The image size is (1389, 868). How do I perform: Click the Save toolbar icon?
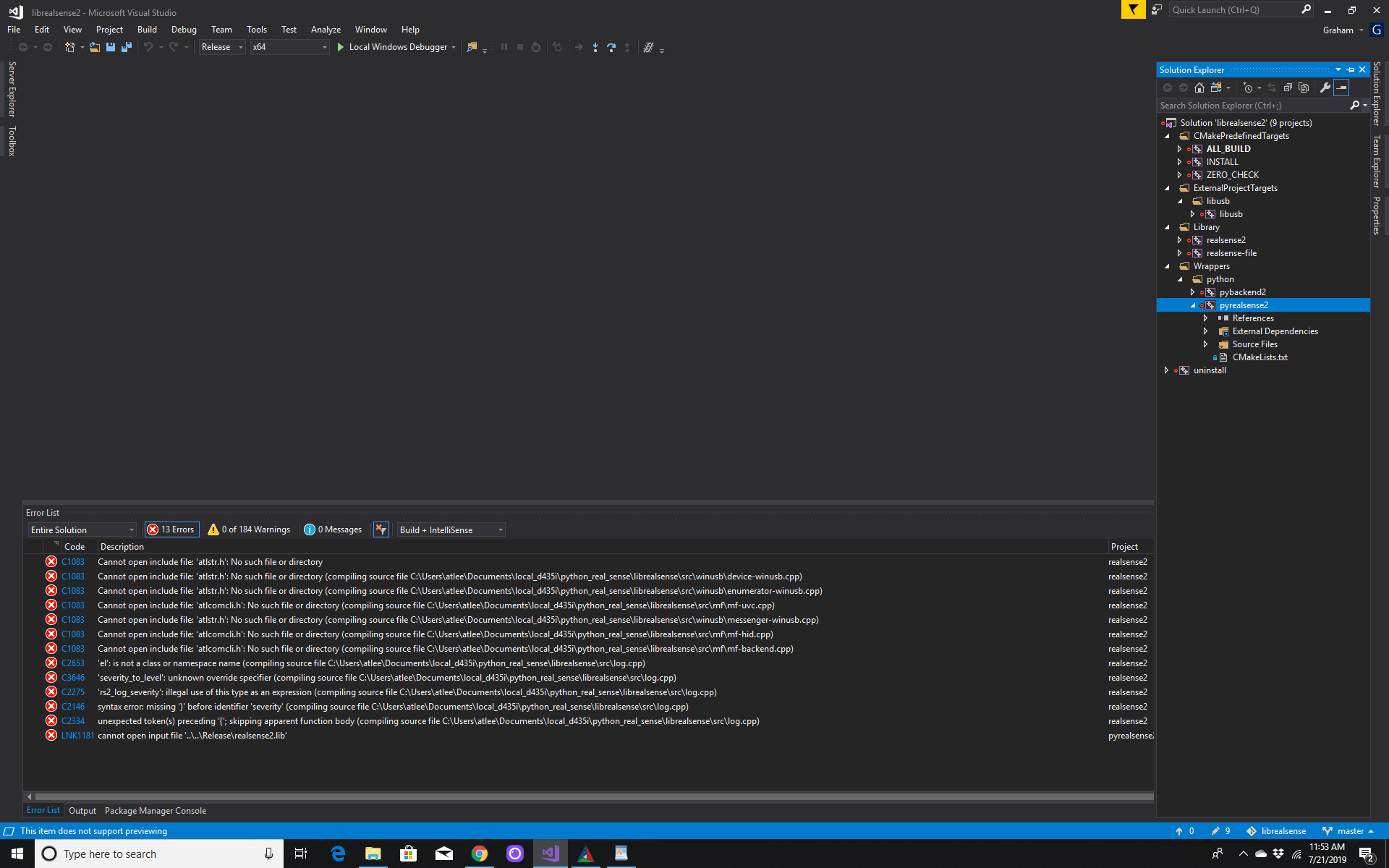pos(111,47)
